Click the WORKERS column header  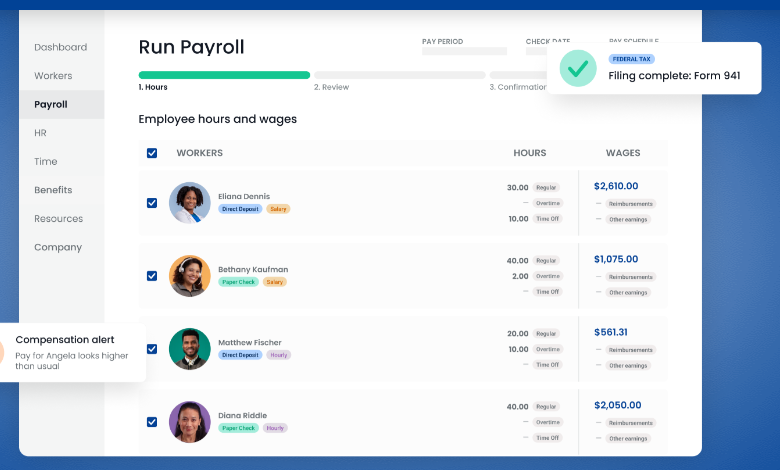tap(199, 153)
